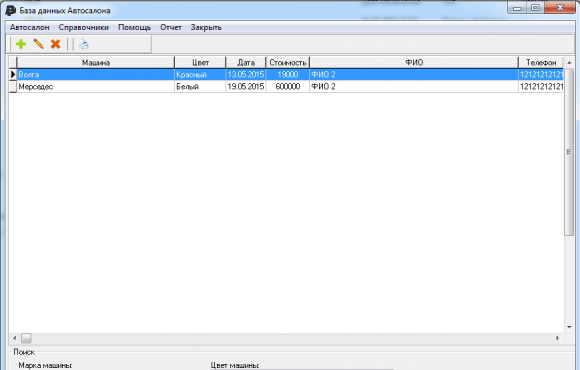Add a new record with green plus icon
The height and width of the screenshot is (370, 580).
point(21,44)
